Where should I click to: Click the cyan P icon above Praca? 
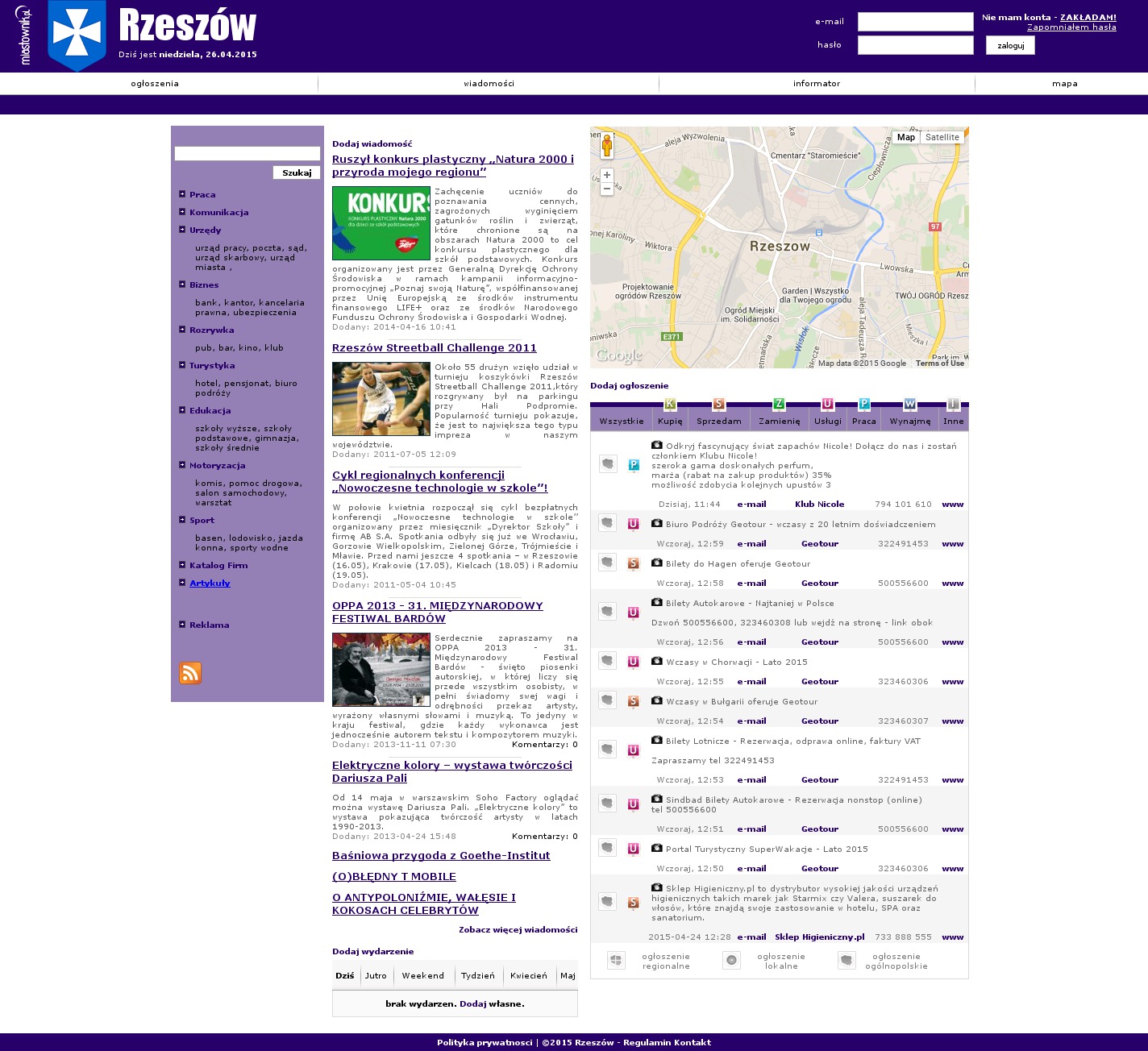[x=864, y=404]
